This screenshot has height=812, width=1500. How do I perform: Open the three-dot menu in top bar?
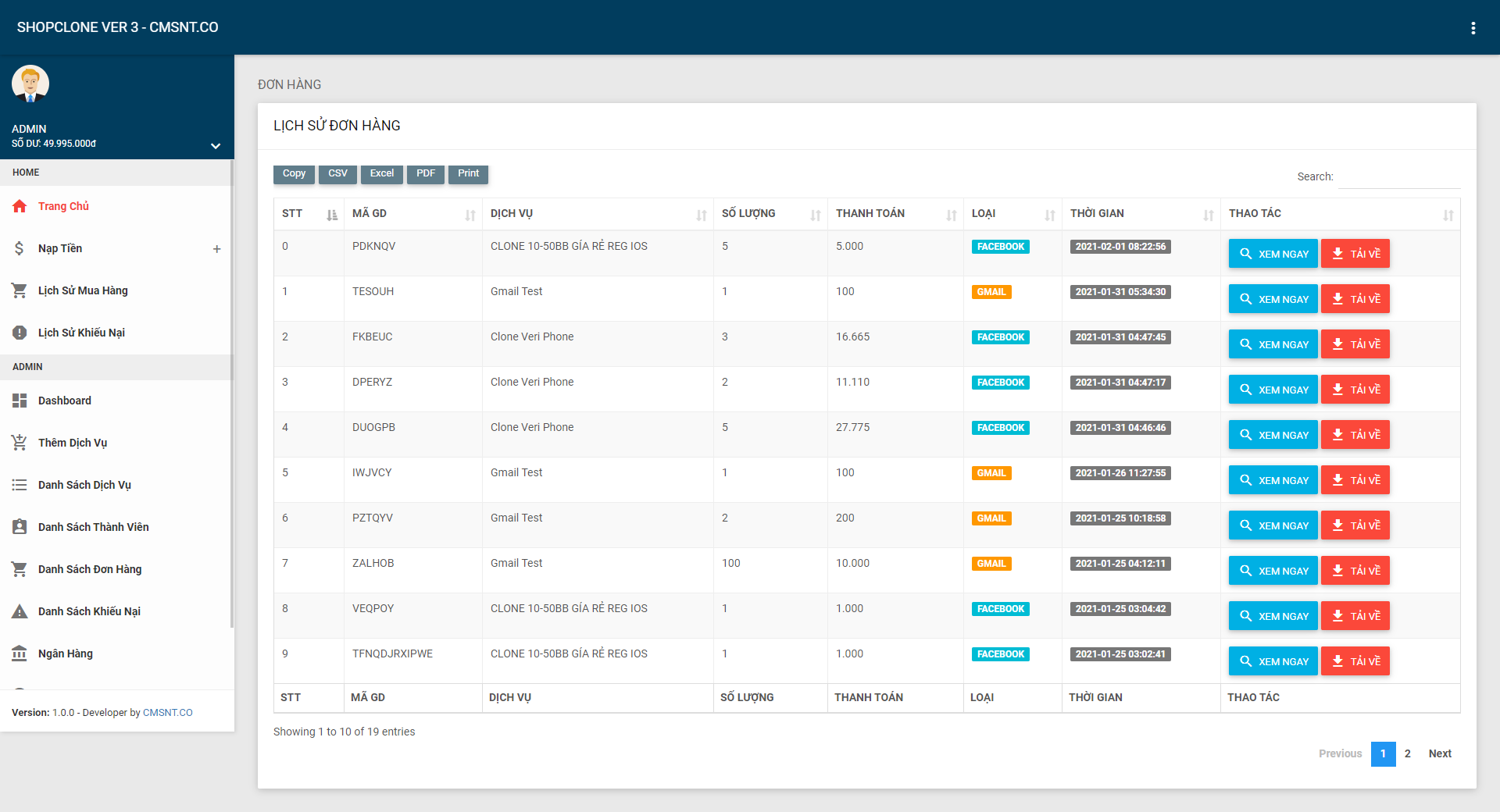click(1473, 28)
